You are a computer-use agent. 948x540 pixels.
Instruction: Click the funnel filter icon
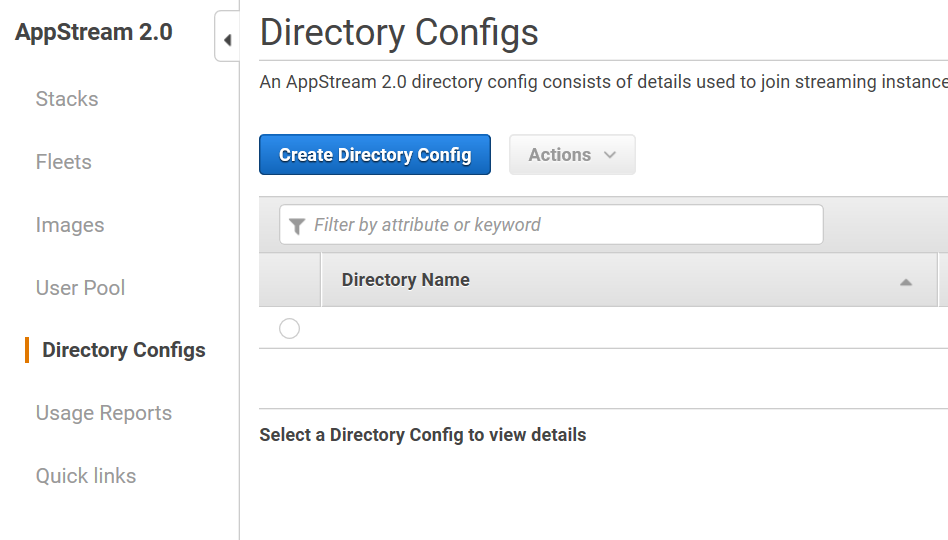click(297, 226)
